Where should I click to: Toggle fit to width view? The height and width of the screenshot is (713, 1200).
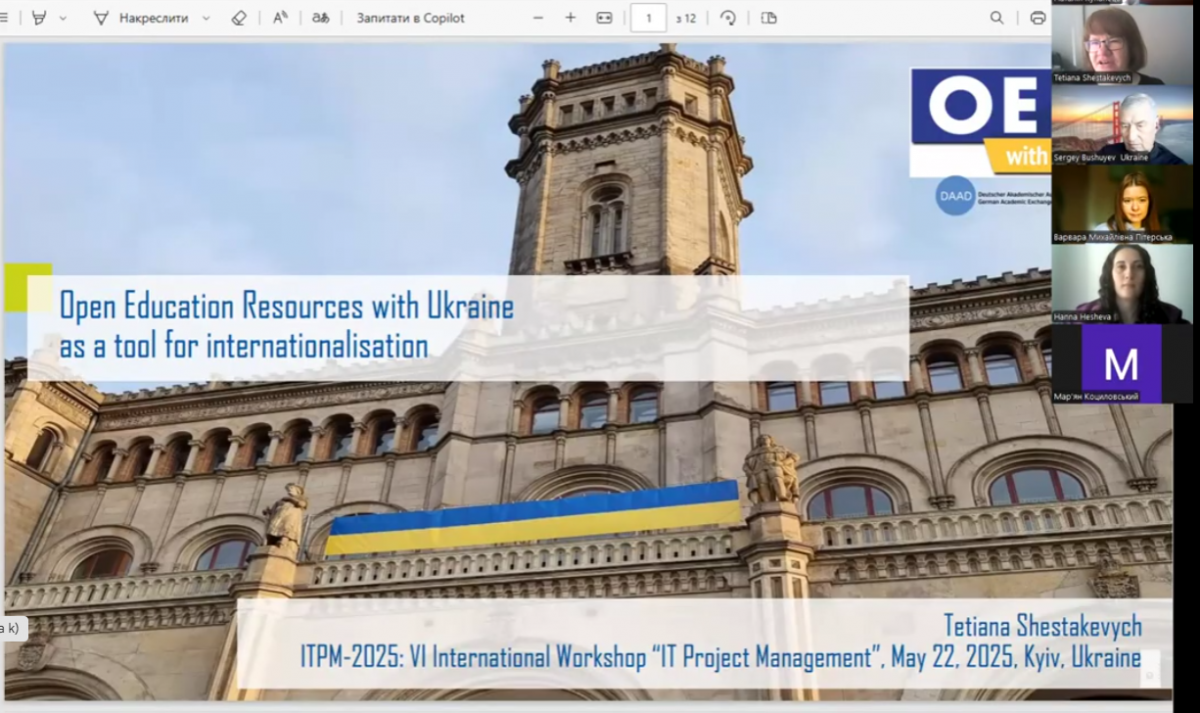[x=604, y=18]
